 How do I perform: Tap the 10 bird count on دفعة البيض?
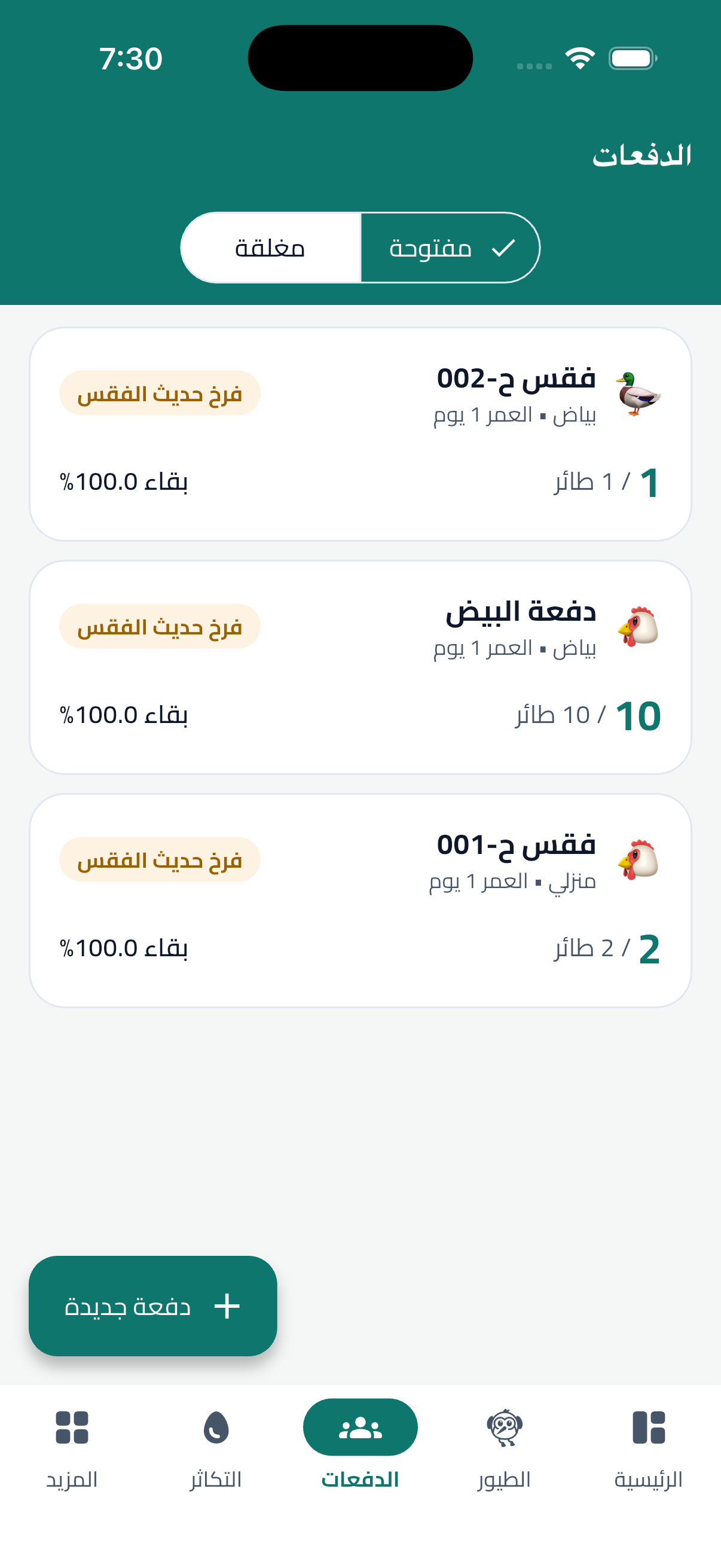638,715
